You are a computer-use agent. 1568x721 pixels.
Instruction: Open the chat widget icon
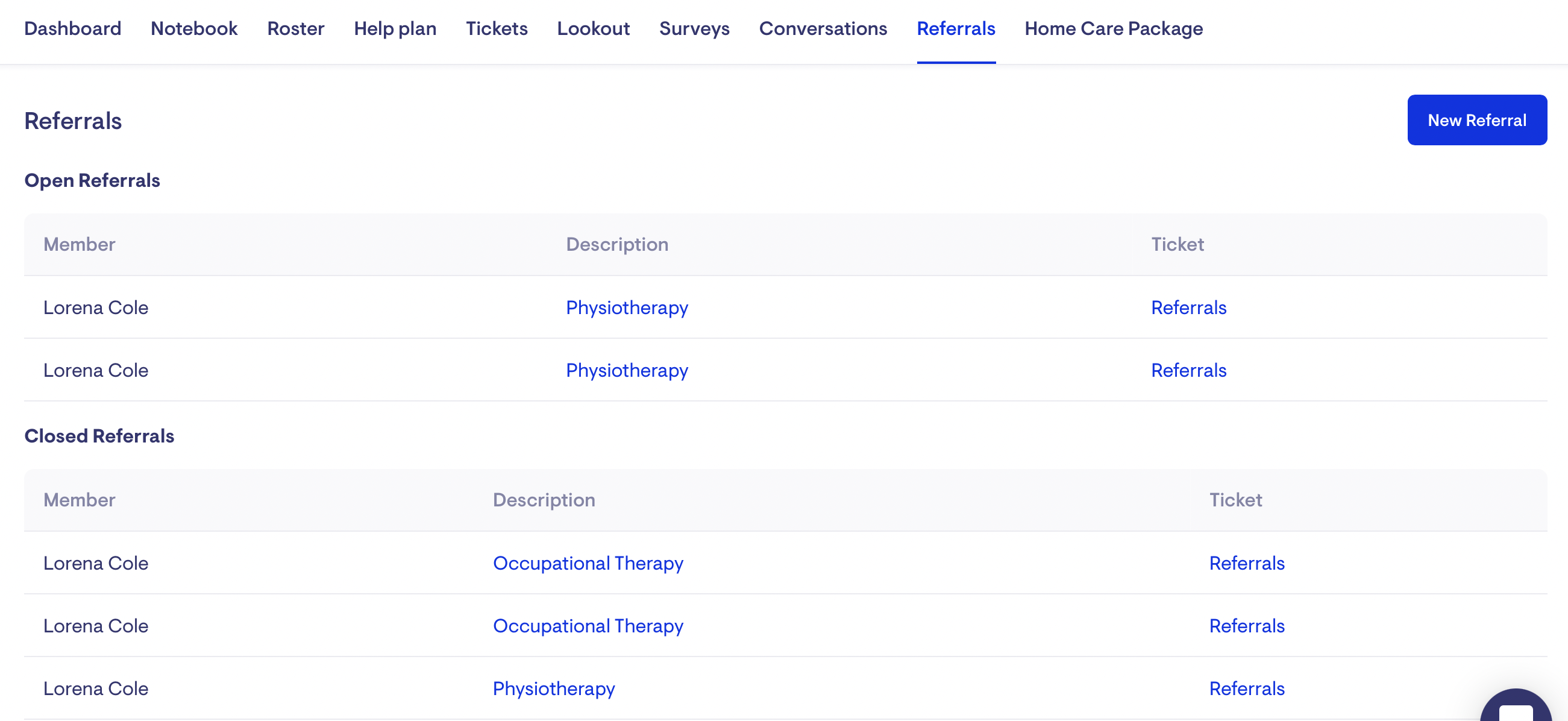click(1516, 707)
